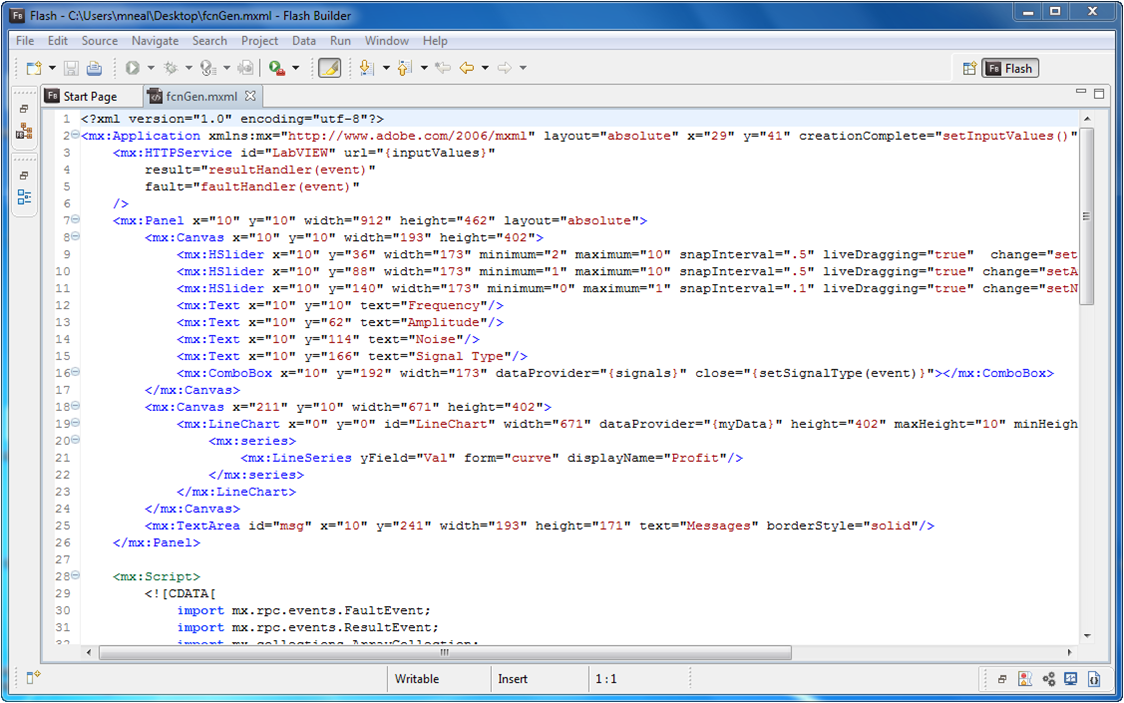Screen dimensions: 1124x703
Task: Collapse the mx:Script fold marker
Action: (x=75, y=576)
